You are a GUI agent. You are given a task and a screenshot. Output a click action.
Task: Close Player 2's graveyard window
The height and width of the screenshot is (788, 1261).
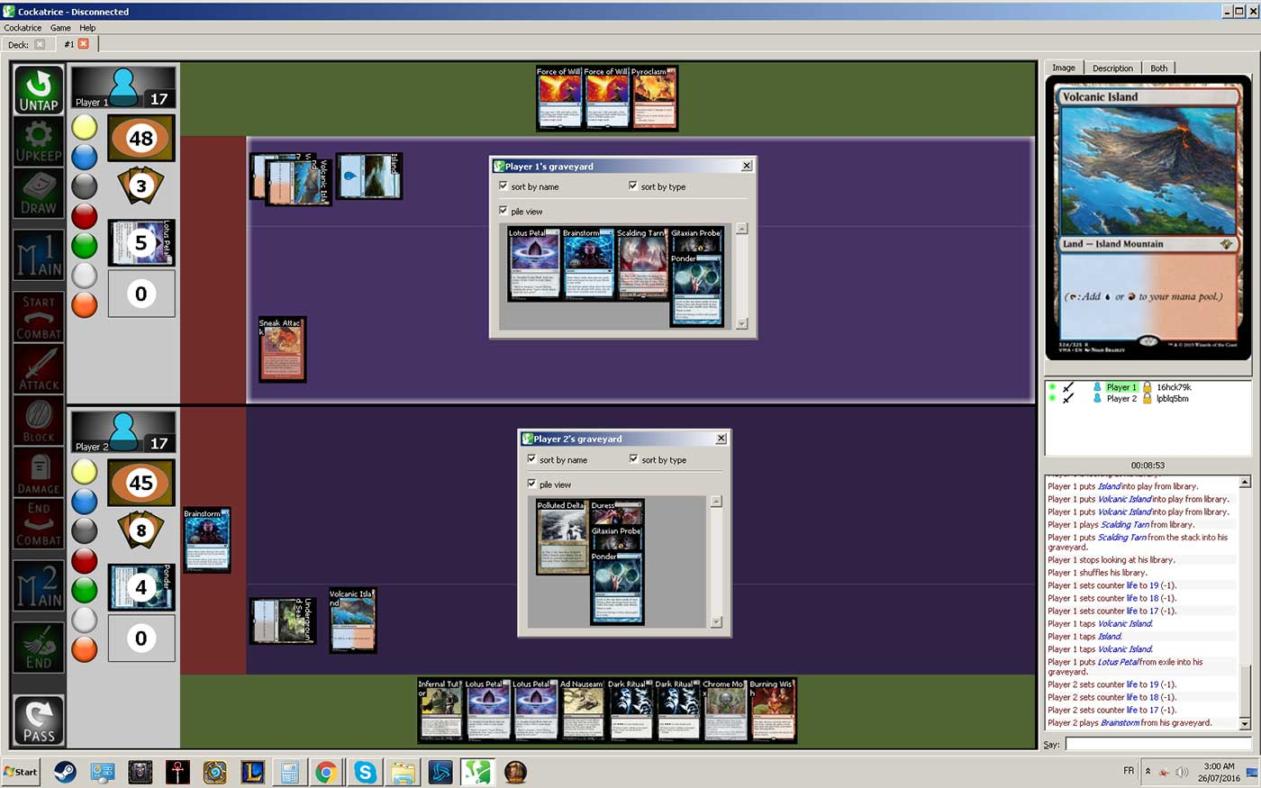(721, 438)
